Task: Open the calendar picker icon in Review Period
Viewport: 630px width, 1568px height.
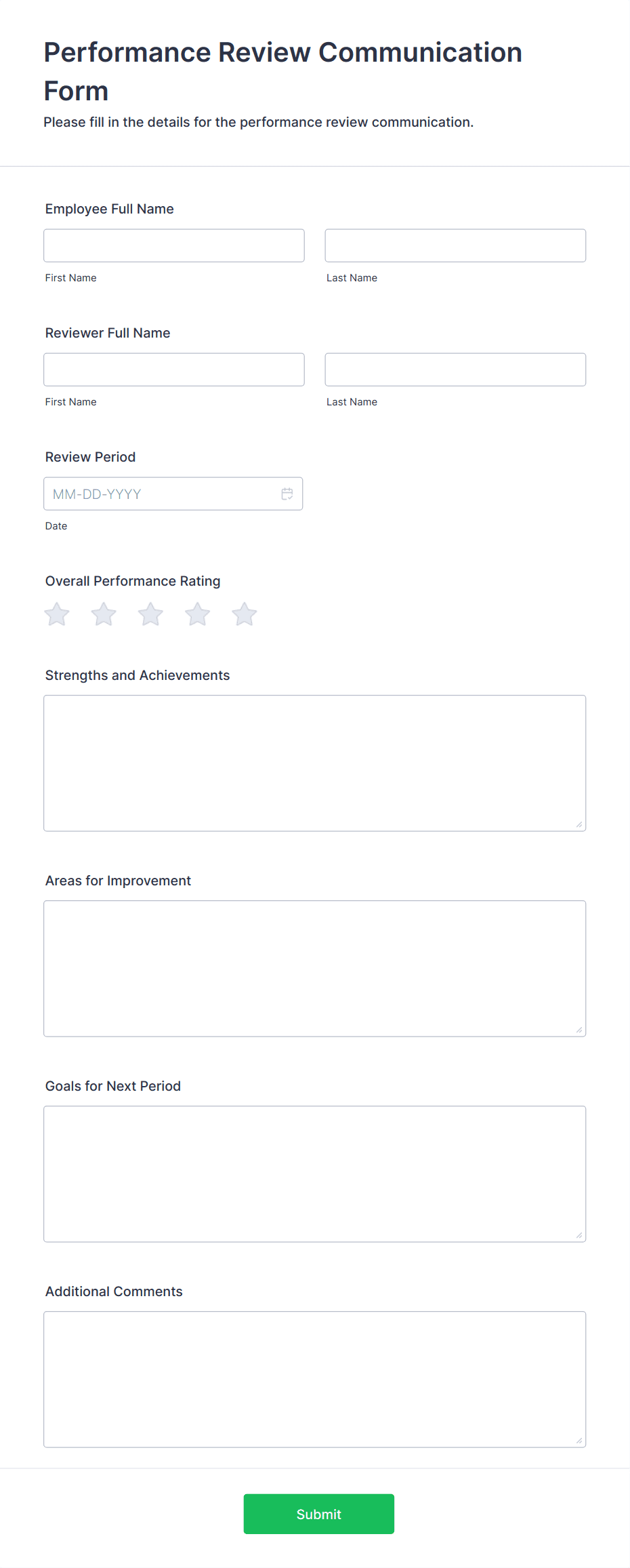Action: (x=287, y=494)
